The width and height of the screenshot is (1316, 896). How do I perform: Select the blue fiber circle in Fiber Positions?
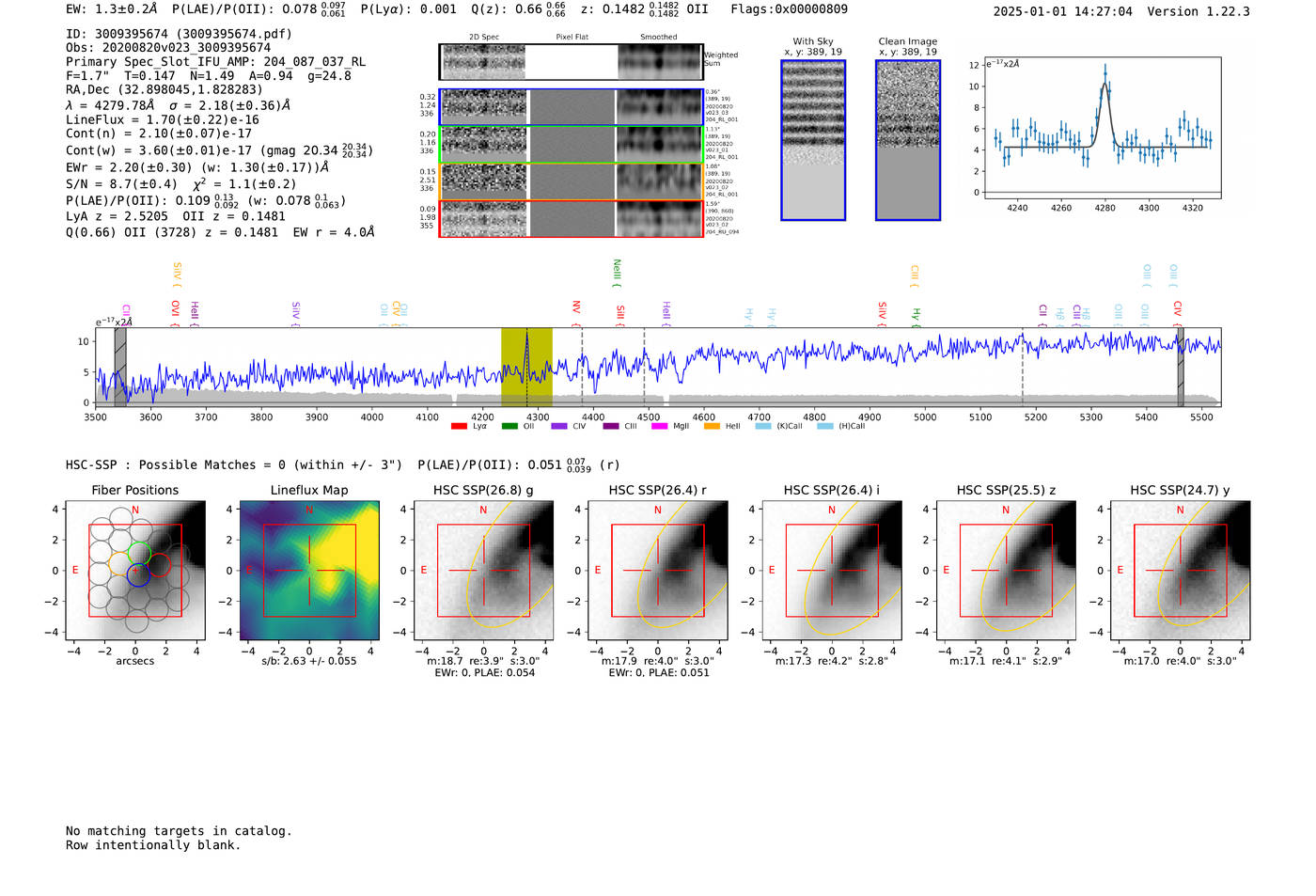coord(138,576)
